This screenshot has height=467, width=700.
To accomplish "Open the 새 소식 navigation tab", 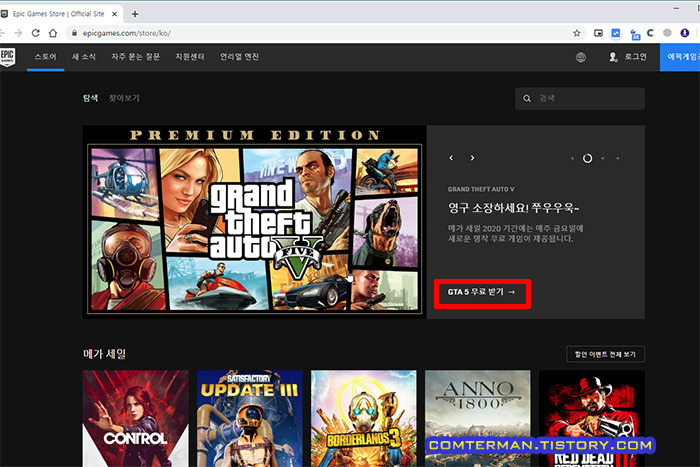I will 84,57.
